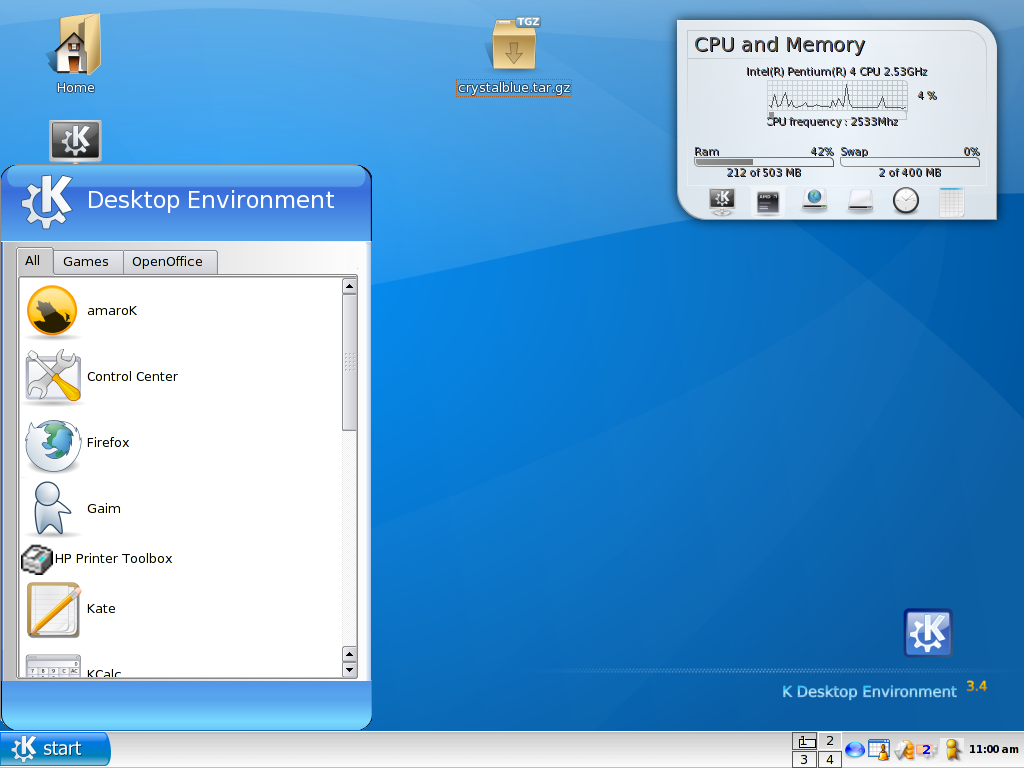The image size is (1024, 768).
Task: Click the blue KDE logo desktop icon
Action: pyautogui.click(x=928, y=632)
